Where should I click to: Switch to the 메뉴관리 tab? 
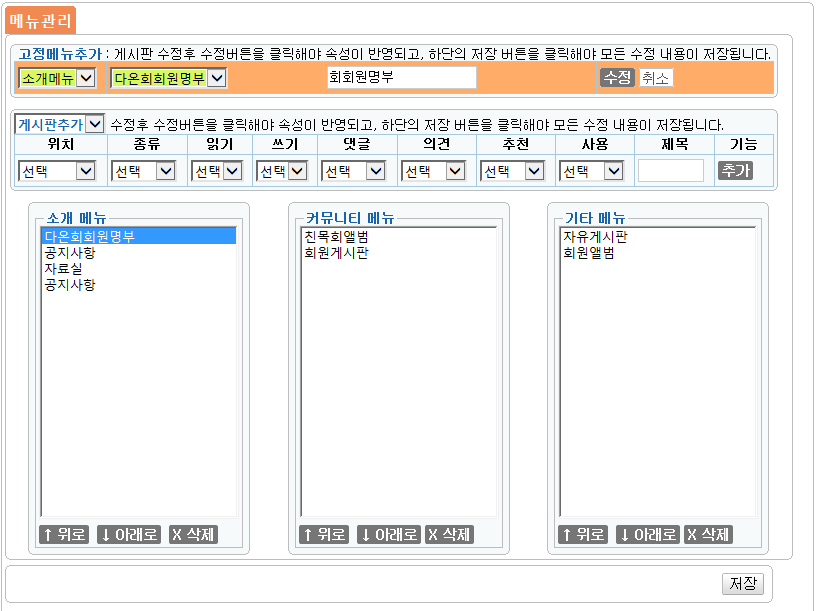(x=40, y=19)
